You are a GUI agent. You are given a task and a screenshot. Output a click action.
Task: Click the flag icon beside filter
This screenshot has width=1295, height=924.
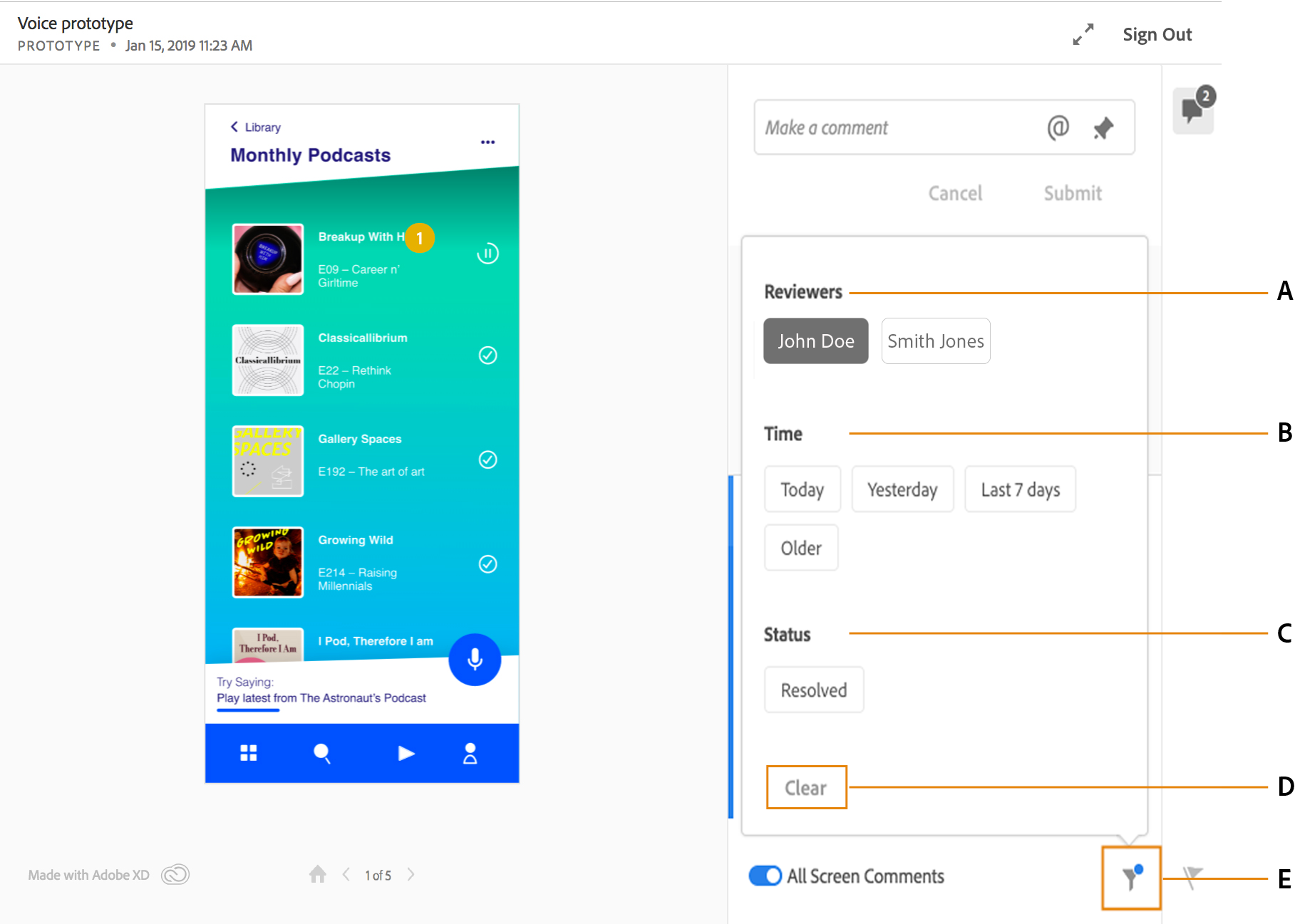1192,877
